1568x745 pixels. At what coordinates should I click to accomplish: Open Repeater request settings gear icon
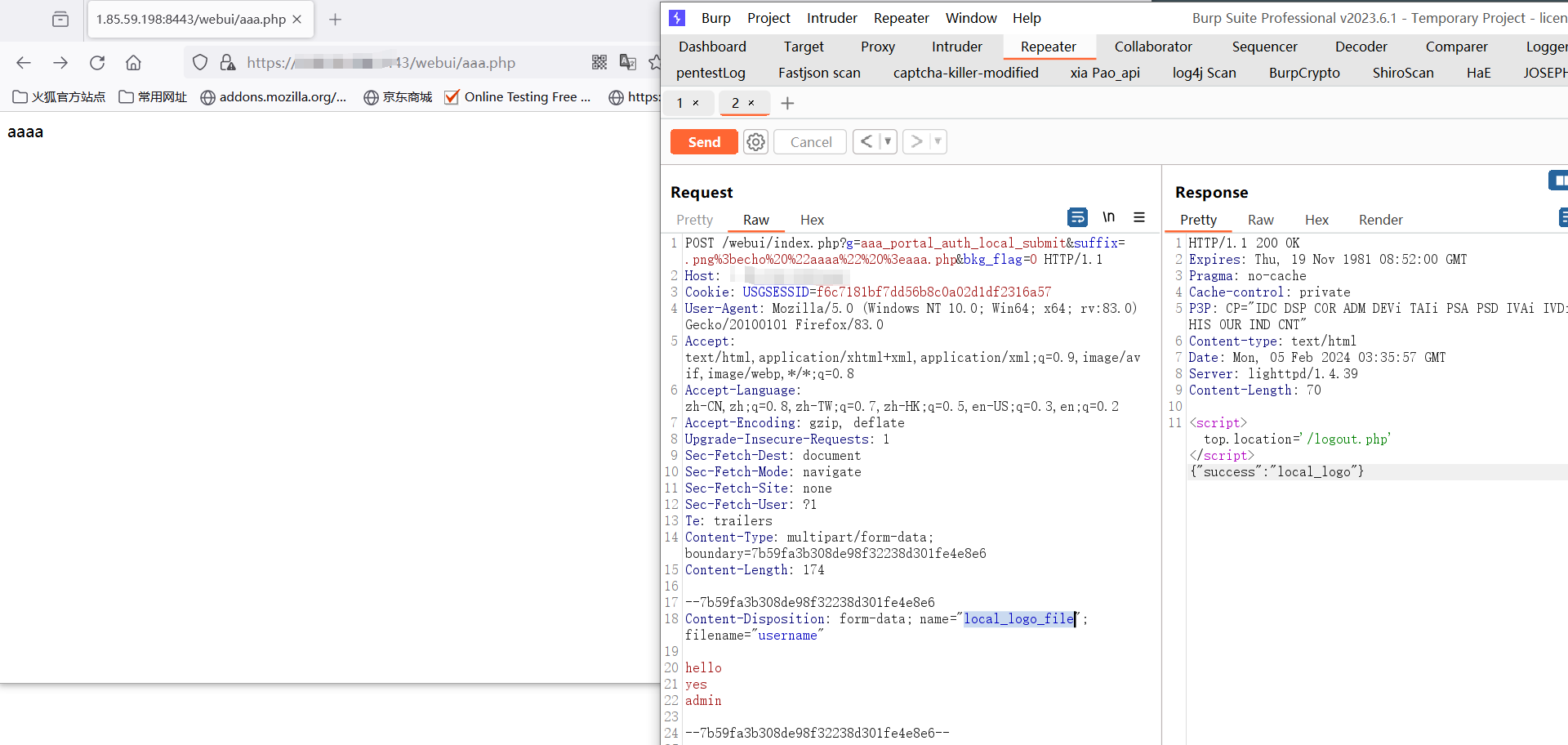tap(756, 142)
